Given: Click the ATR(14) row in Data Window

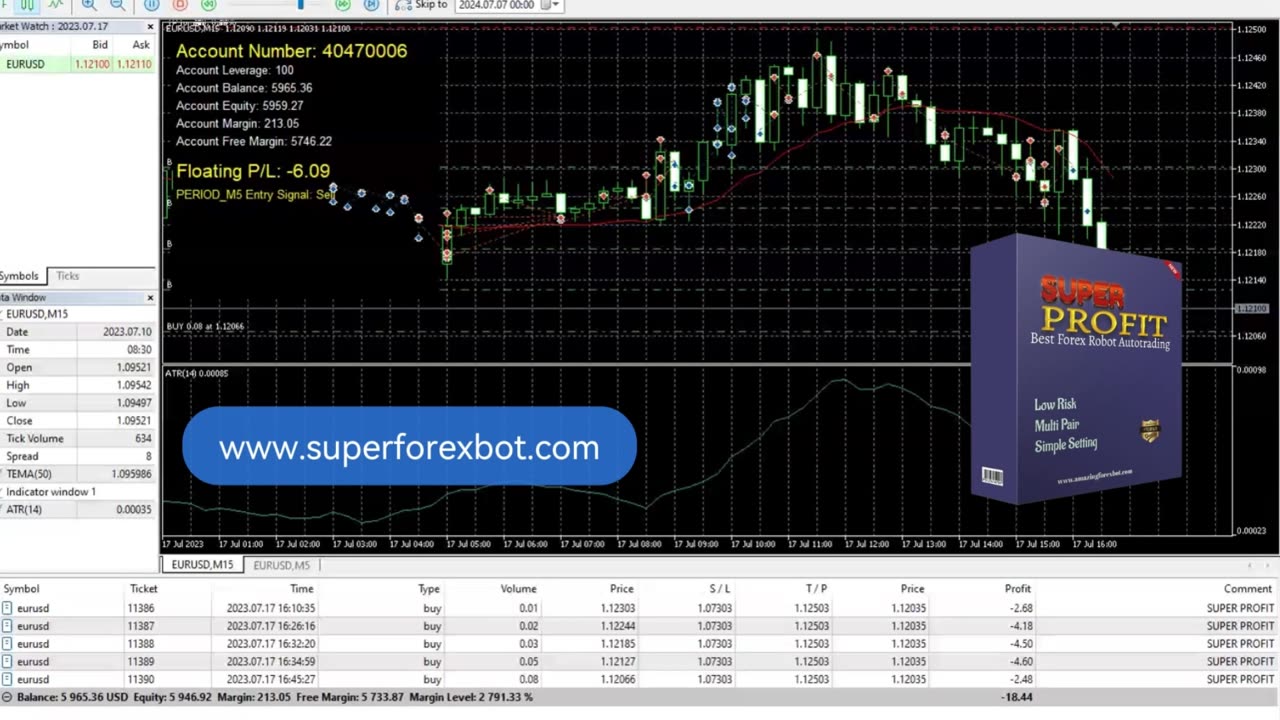Looking at the screenshot, I should (78, 510).
